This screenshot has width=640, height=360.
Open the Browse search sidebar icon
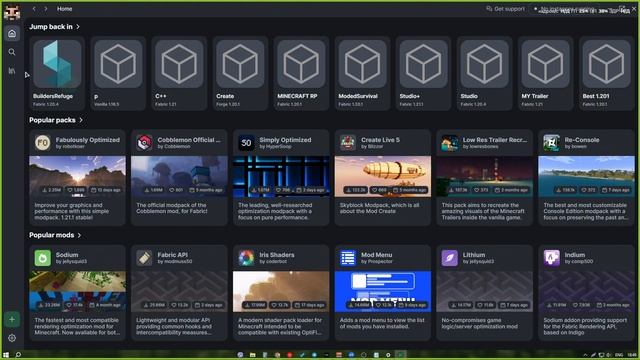coord(12,52)
